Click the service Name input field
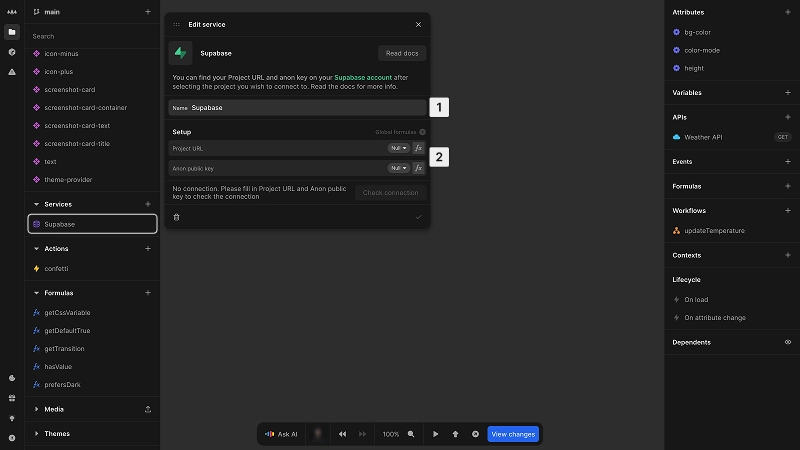800x450 pixels. [x=297, y=108]
